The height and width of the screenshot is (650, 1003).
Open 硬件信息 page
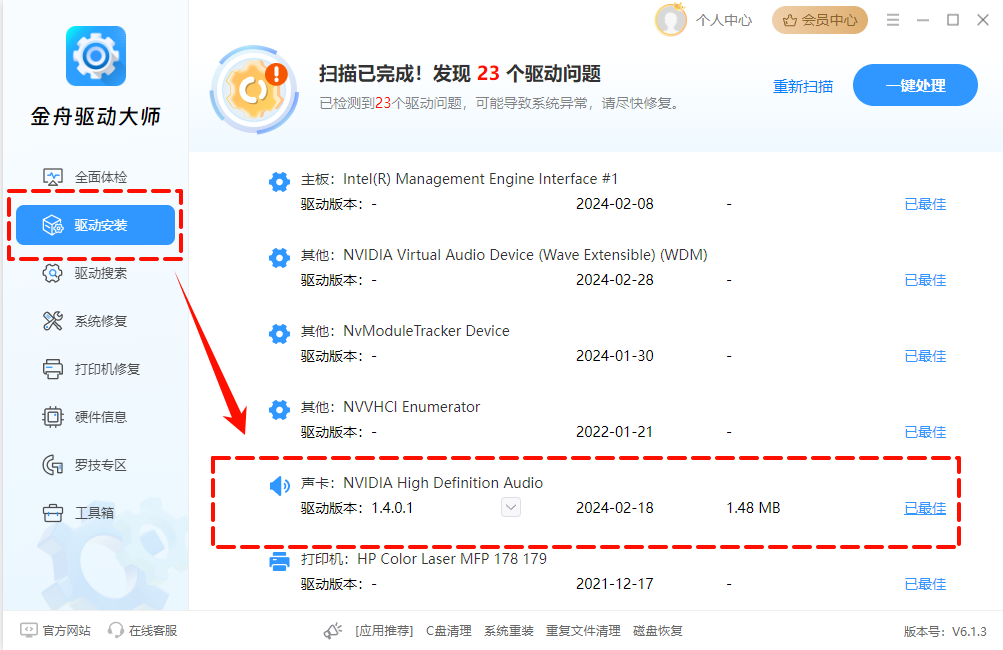[x=95, y=417]
